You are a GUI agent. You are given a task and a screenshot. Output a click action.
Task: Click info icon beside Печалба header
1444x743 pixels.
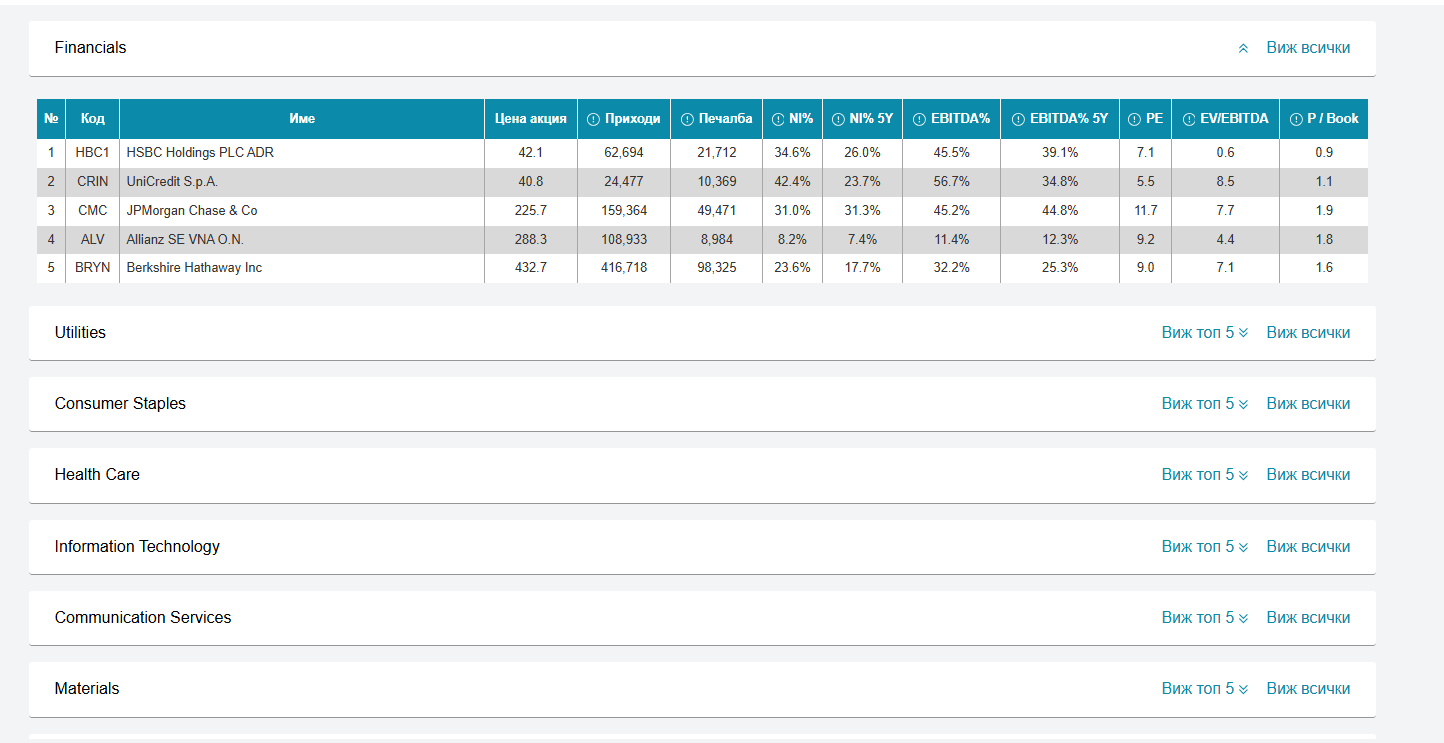(x=687, y=119)
